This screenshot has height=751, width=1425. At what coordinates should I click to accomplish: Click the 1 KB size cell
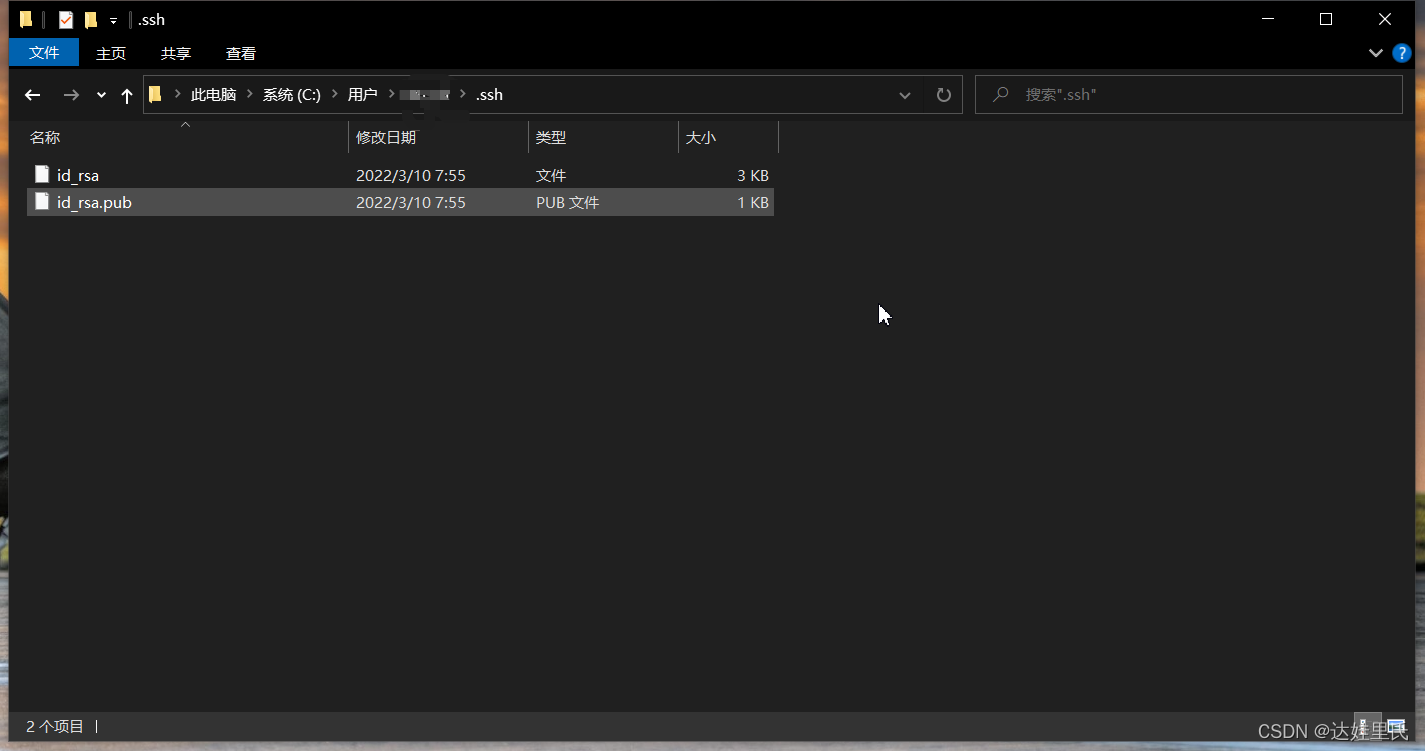coord(753,202)
